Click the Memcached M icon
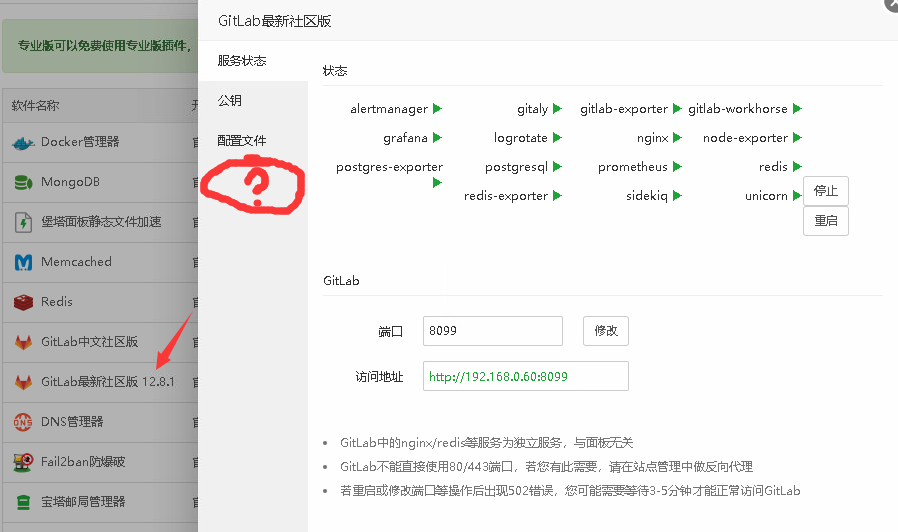Image resolution: width=898 pixels, height=532 pixels. (23, 262)
